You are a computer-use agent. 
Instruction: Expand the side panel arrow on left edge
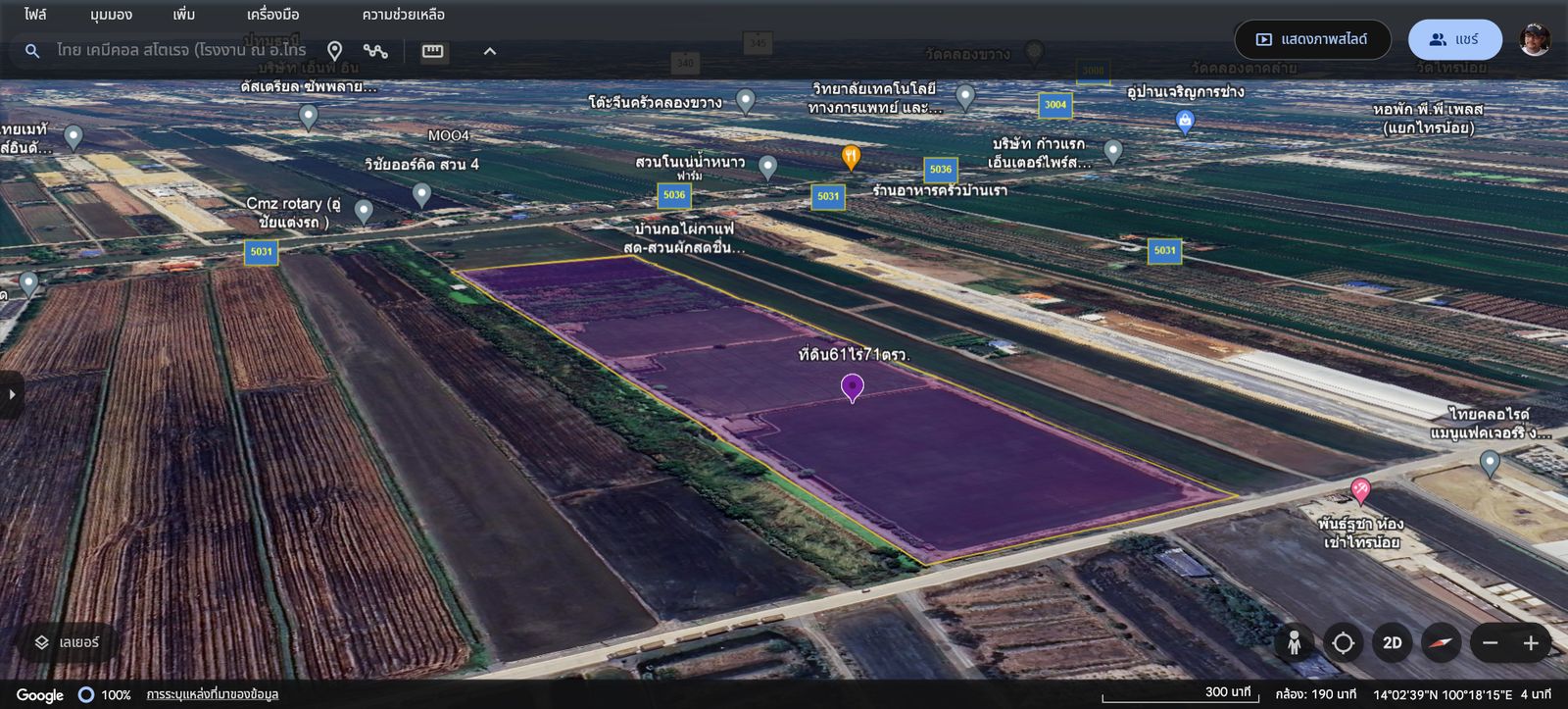12,394
